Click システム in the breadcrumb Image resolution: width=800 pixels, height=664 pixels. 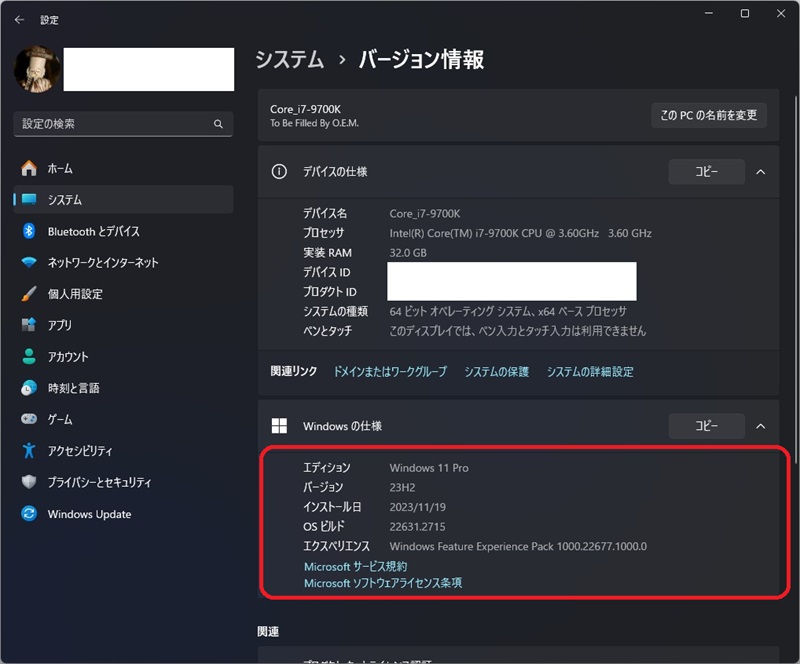[x=290, y=60]
